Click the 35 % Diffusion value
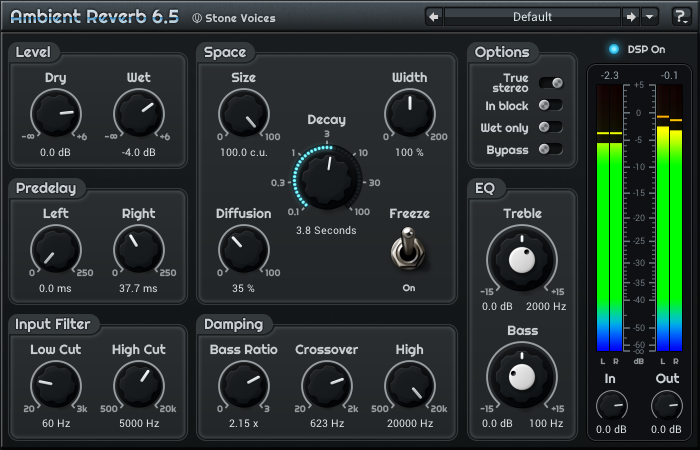Screen dimensions: 700x450 click(x=243, y=289)
